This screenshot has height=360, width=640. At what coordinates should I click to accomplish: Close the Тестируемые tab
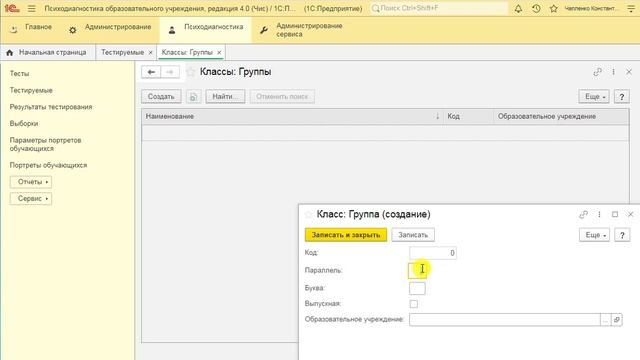(150, 53)
